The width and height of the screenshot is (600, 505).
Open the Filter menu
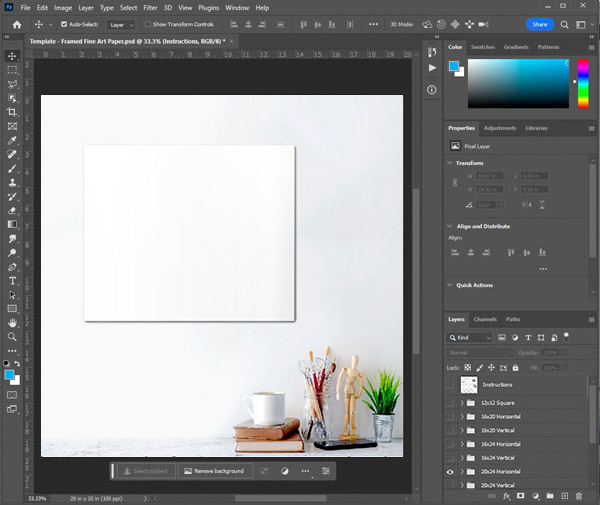tap(148, 7)
